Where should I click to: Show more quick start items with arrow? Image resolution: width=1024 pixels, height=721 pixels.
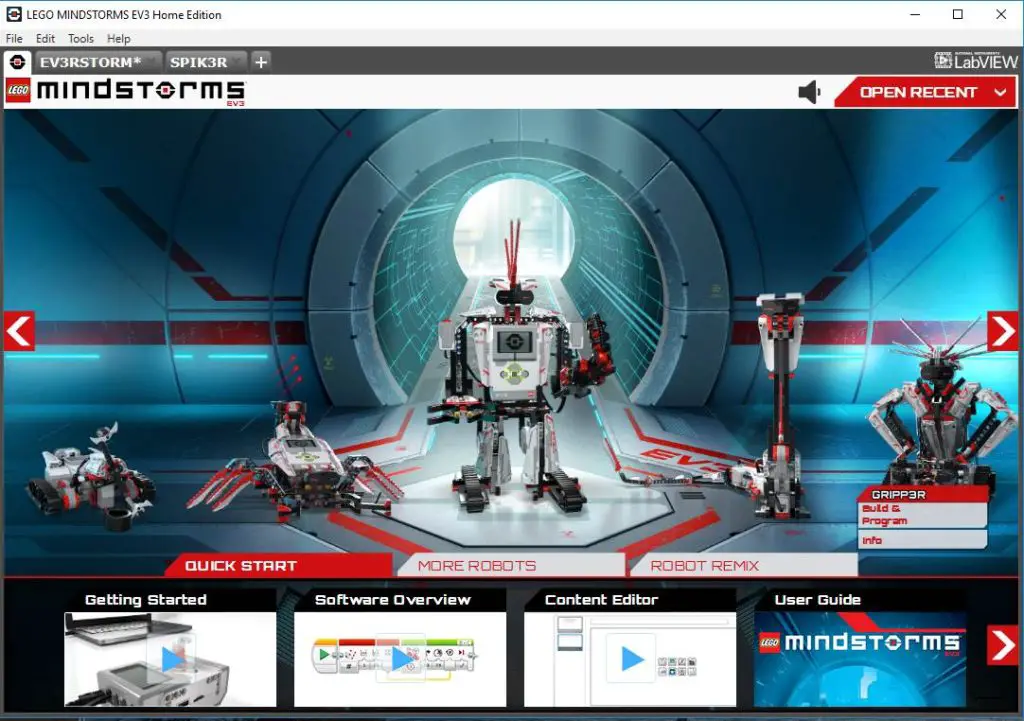(1002, 645)
